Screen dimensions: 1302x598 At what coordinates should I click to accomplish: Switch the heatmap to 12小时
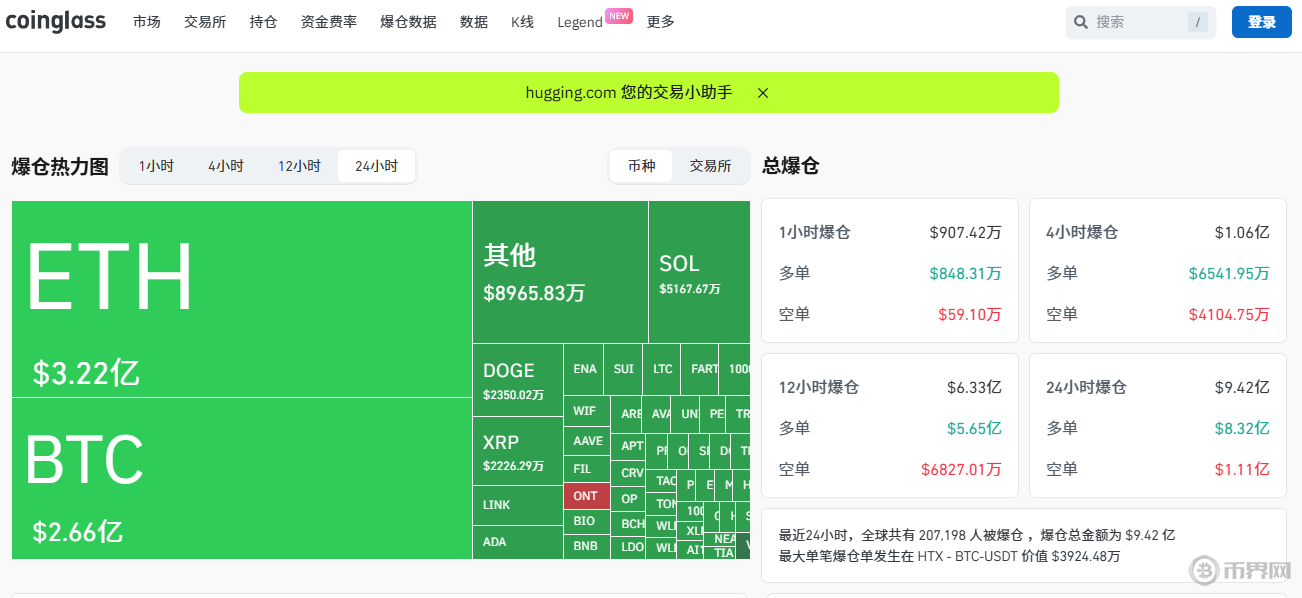pyautogui.click(x=299, y=166)
